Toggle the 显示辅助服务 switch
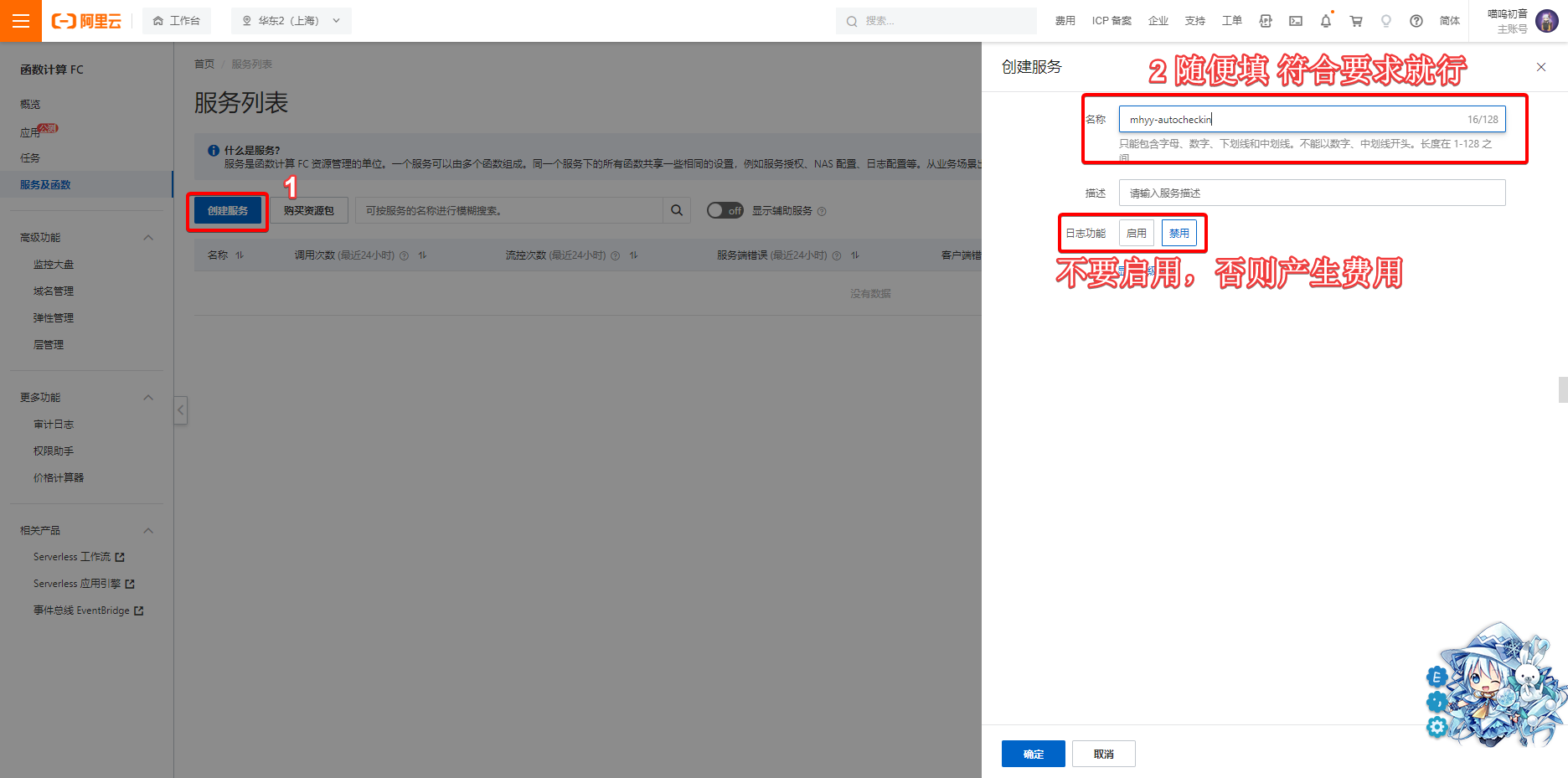The height and width of the screenshot is (778, 1568). 725,211
